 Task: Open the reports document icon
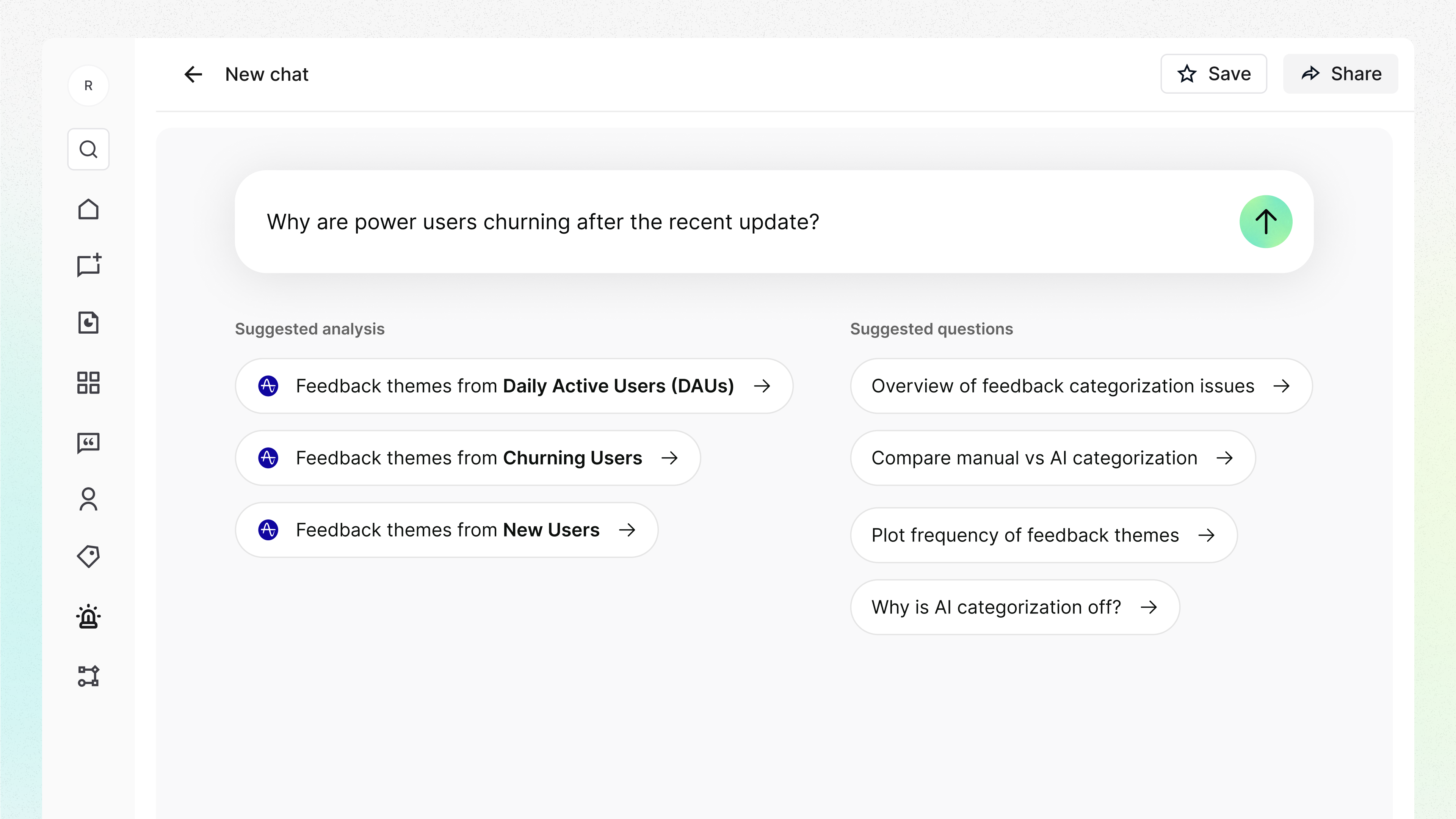(88, 323)
